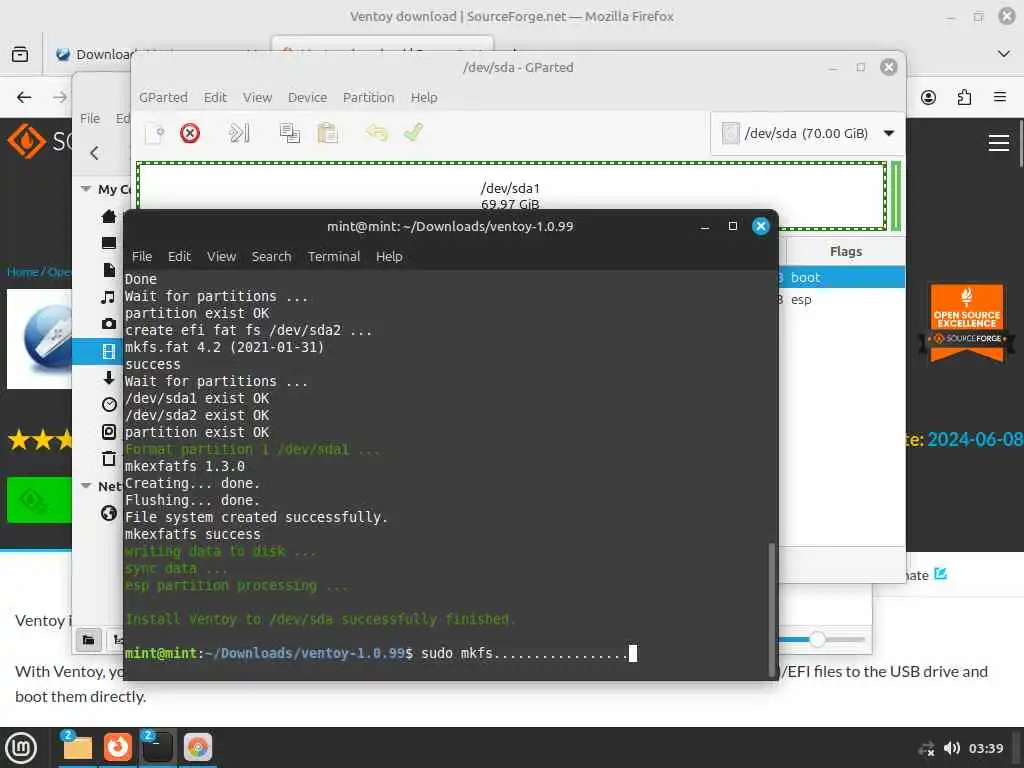Select the row with boot flag
The height and width of the screenshot is (768, 1024).
pos(842,278)
